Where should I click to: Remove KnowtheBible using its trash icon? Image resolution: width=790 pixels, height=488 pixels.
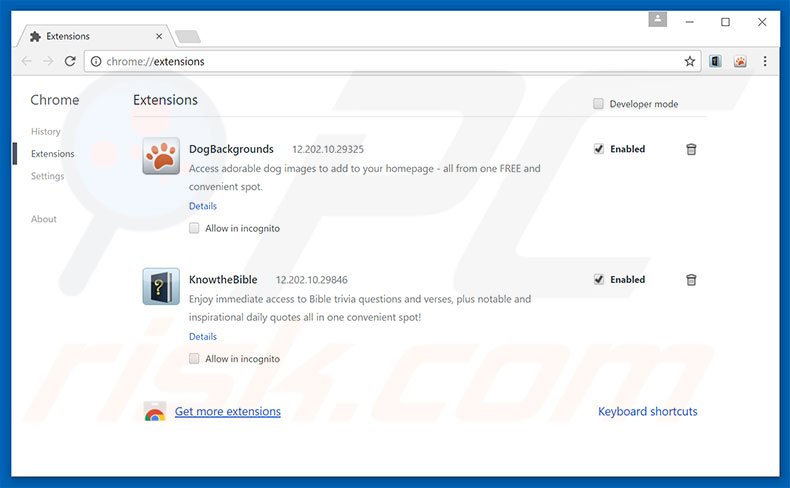point(691,280)
